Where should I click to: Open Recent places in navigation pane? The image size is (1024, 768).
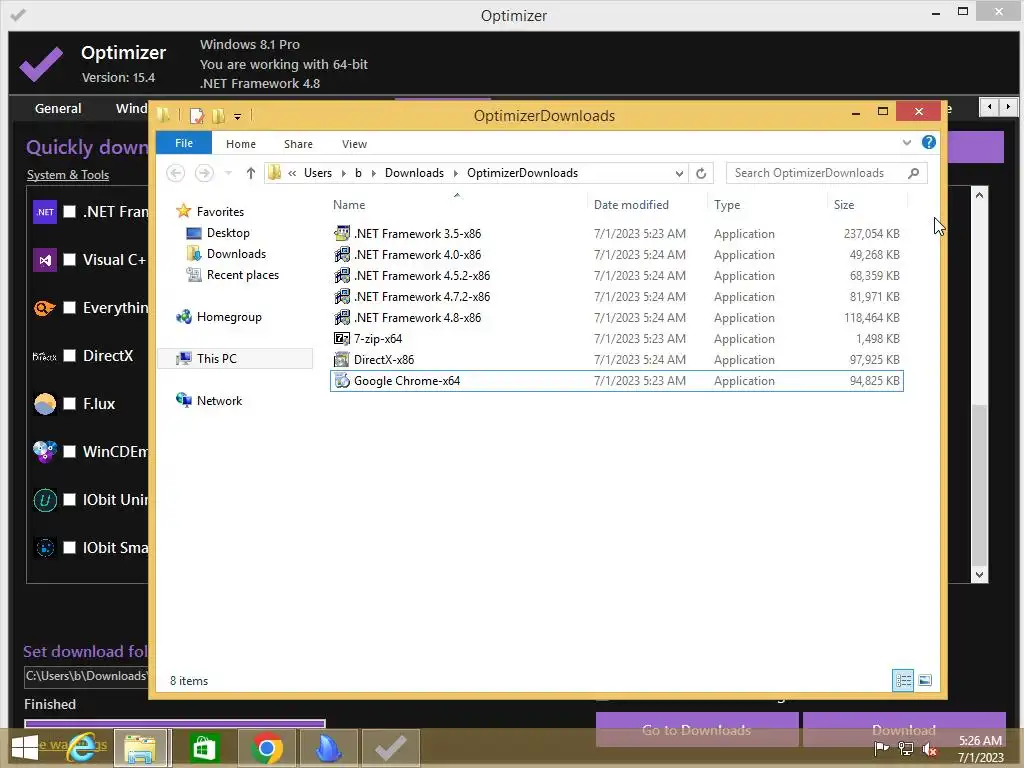(242, 275)
